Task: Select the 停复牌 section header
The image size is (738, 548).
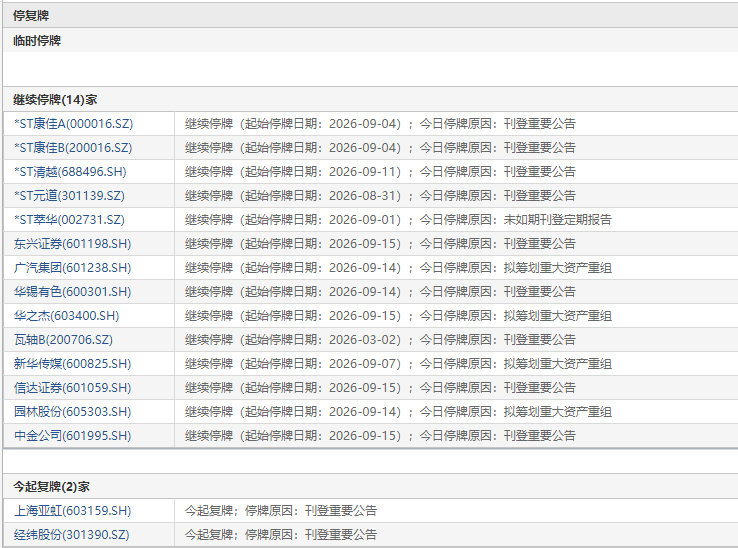Action: coord(31,16)
